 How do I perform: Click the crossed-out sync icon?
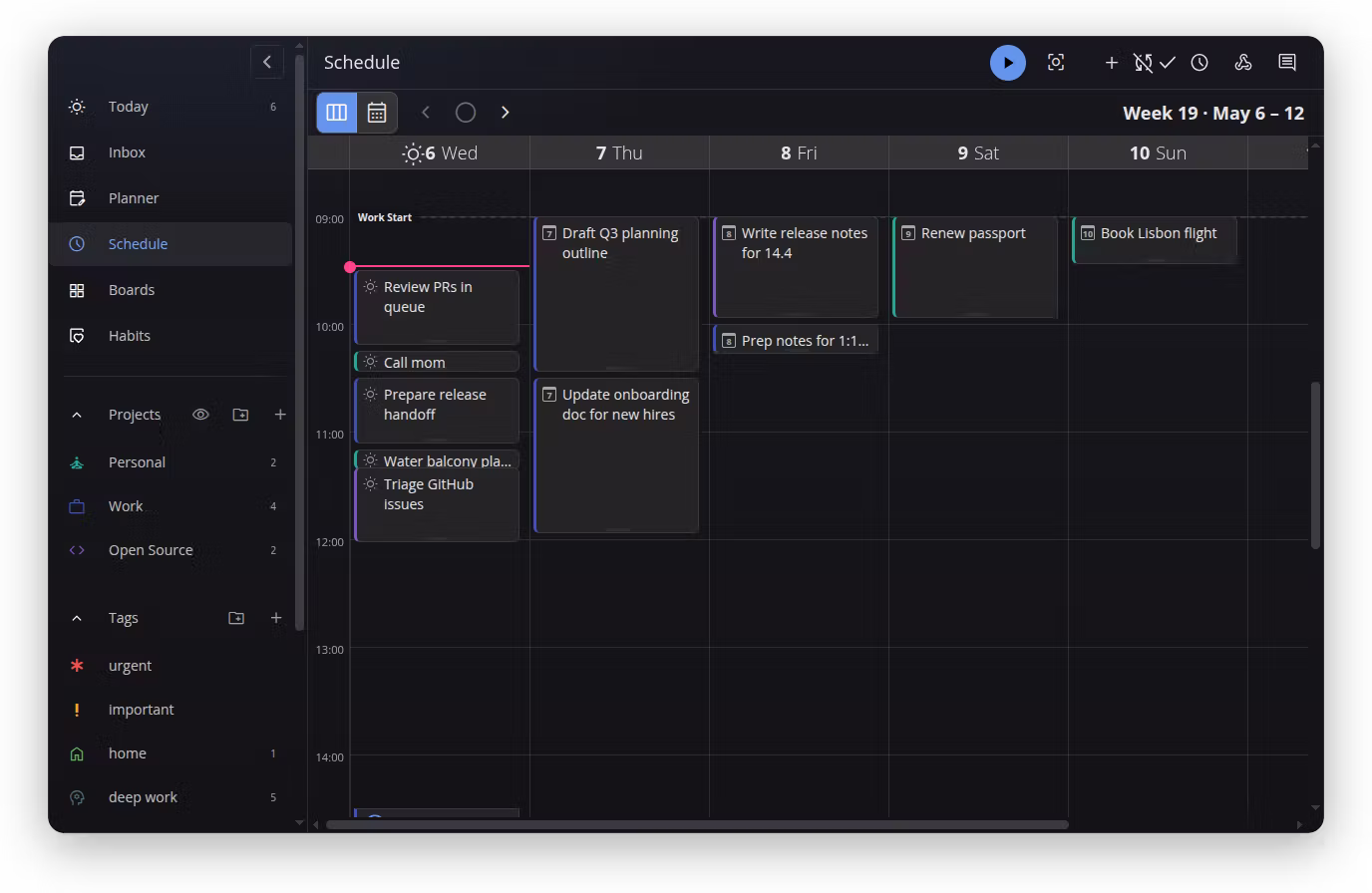1143,63
